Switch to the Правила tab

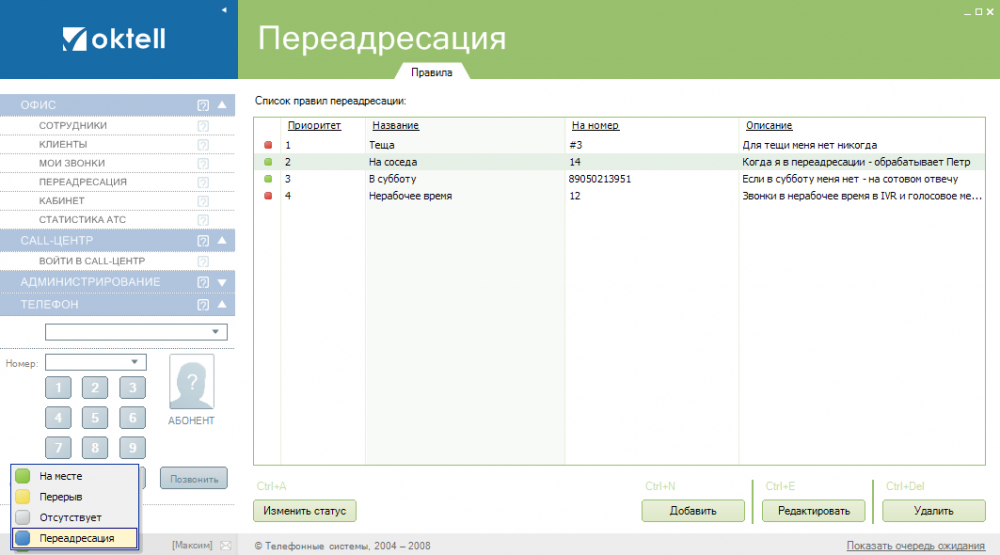point(431,72)
